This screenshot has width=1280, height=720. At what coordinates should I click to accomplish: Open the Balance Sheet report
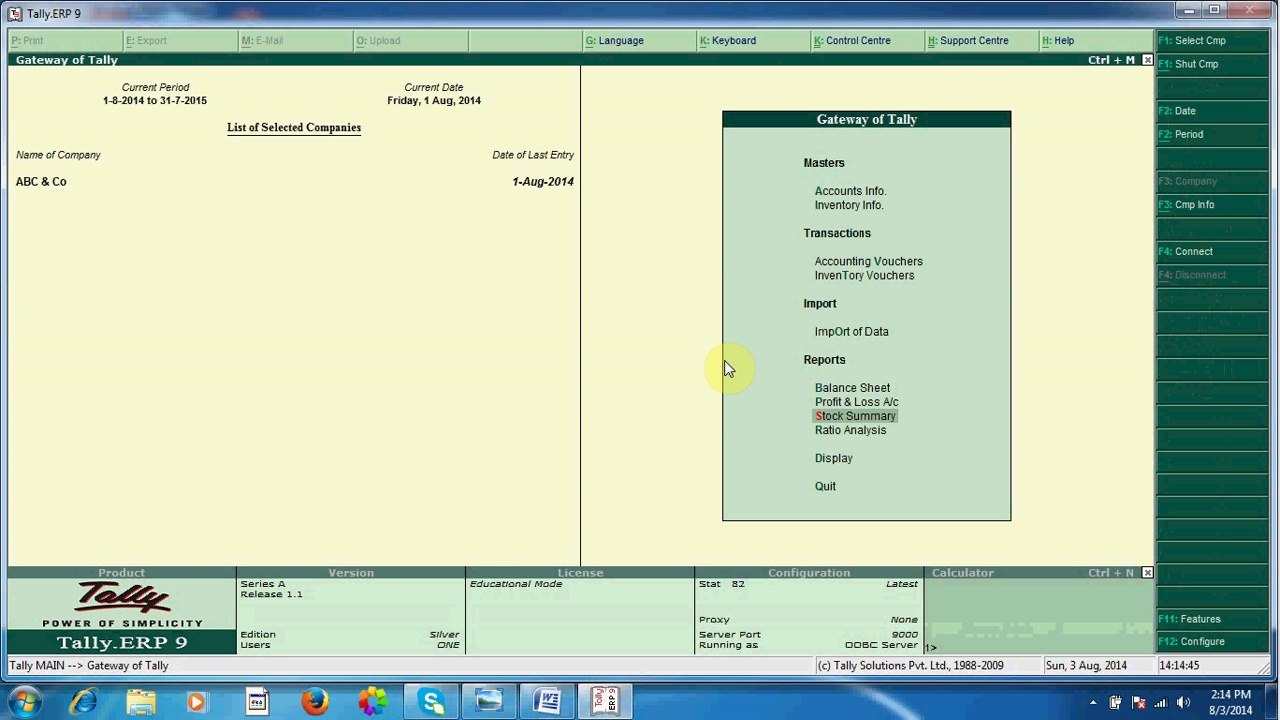(852, 388)
